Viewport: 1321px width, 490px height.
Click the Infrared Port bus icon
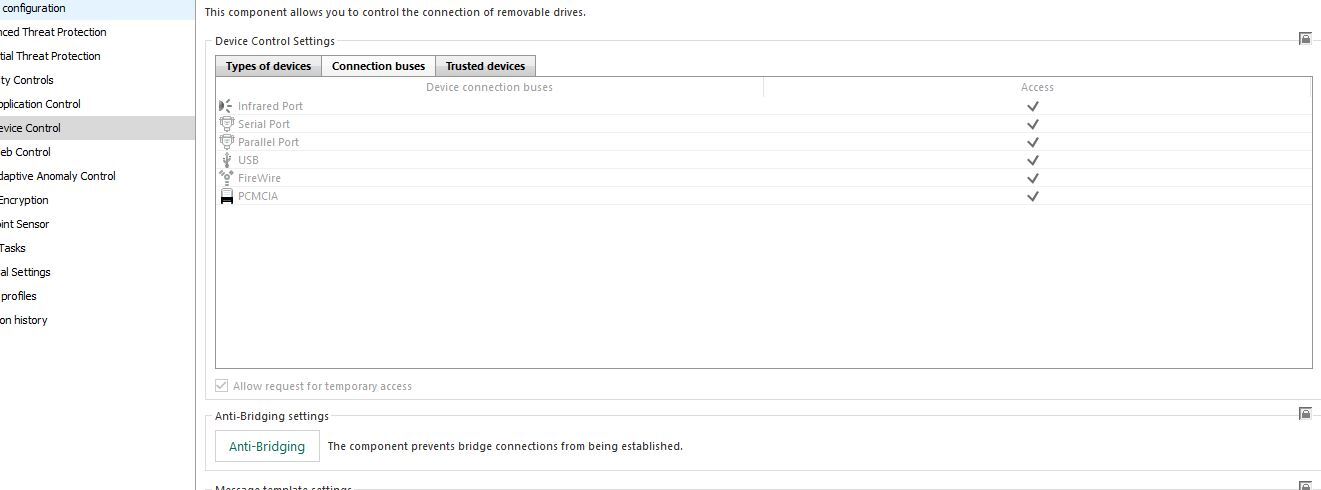coord(226,106)
